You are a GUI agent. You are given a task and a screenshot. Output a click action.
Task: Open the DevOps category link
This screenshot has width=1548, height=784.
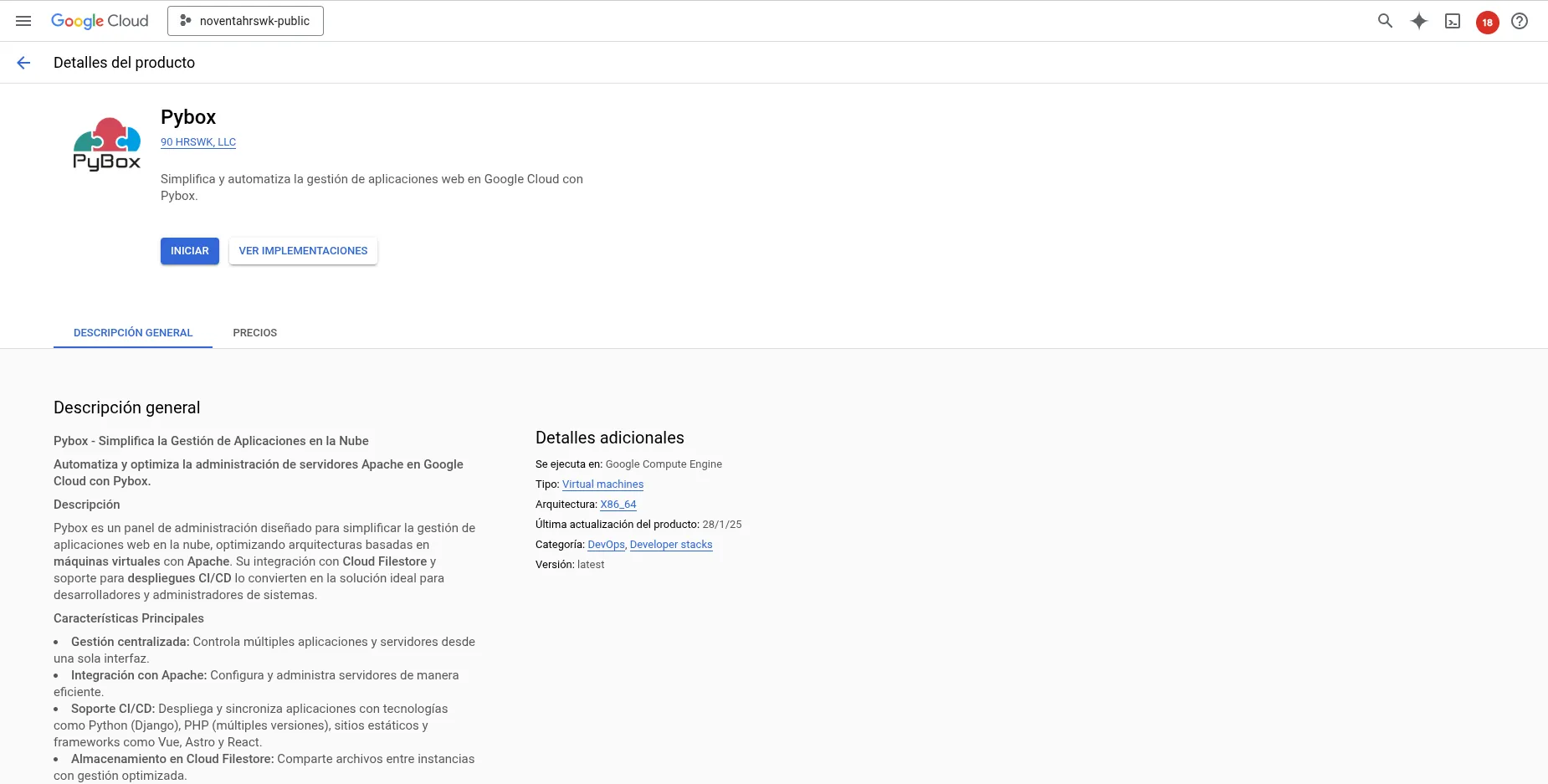click(x=607, y=545)
